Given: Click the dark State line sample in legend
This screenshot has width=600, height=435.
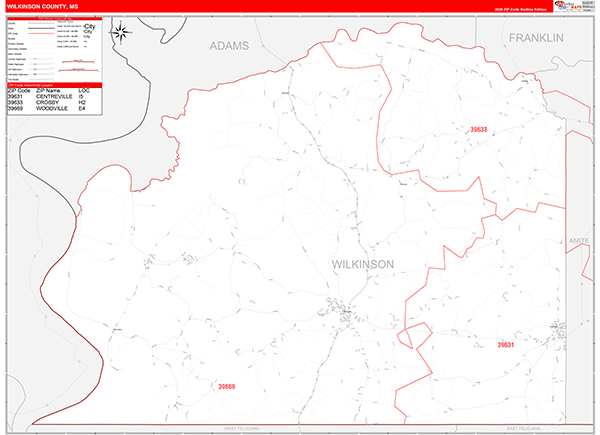Looking at the screenshot, I should (x=41, y=29).
